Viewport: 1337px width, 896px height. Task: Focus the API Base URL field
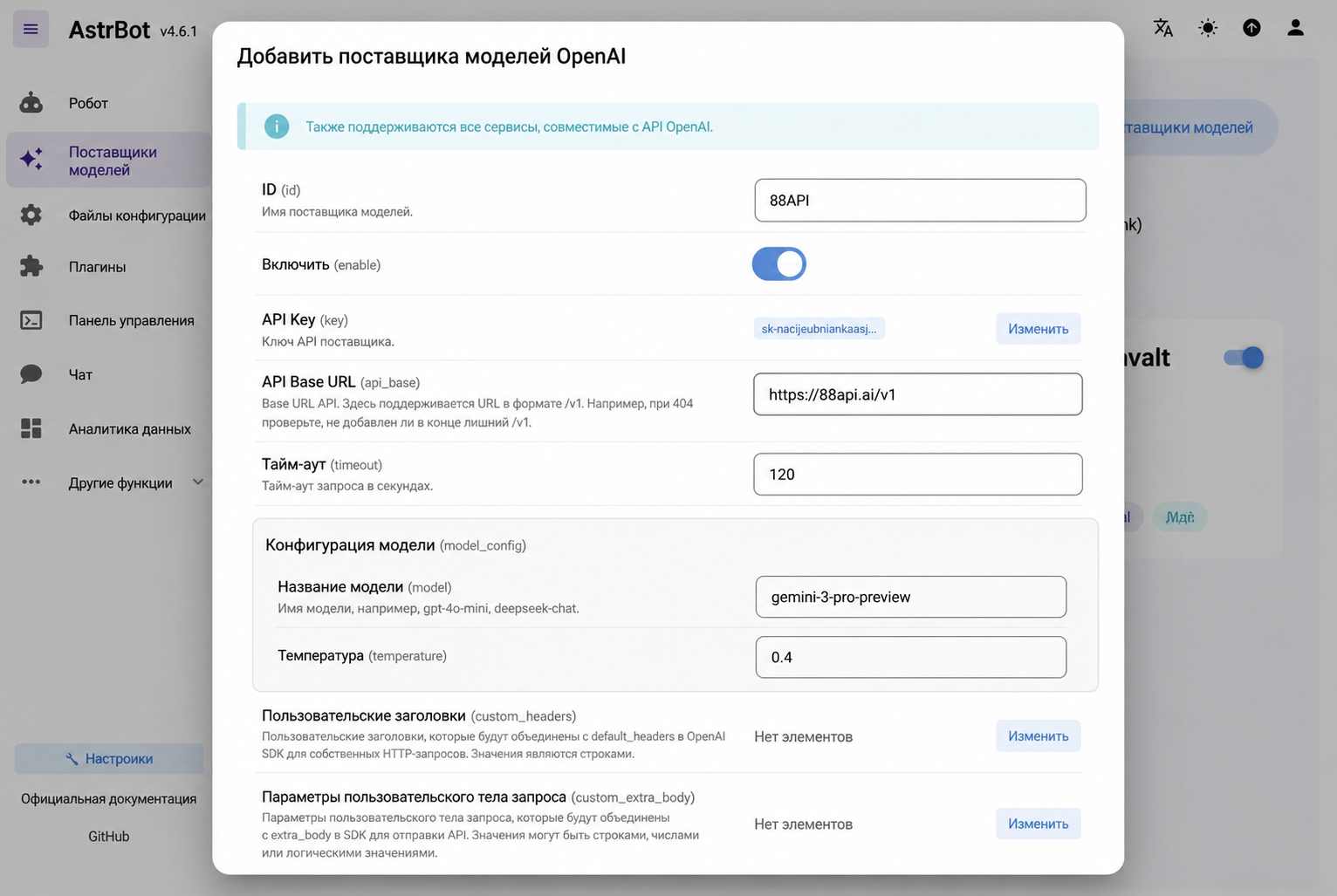(918, 394)
